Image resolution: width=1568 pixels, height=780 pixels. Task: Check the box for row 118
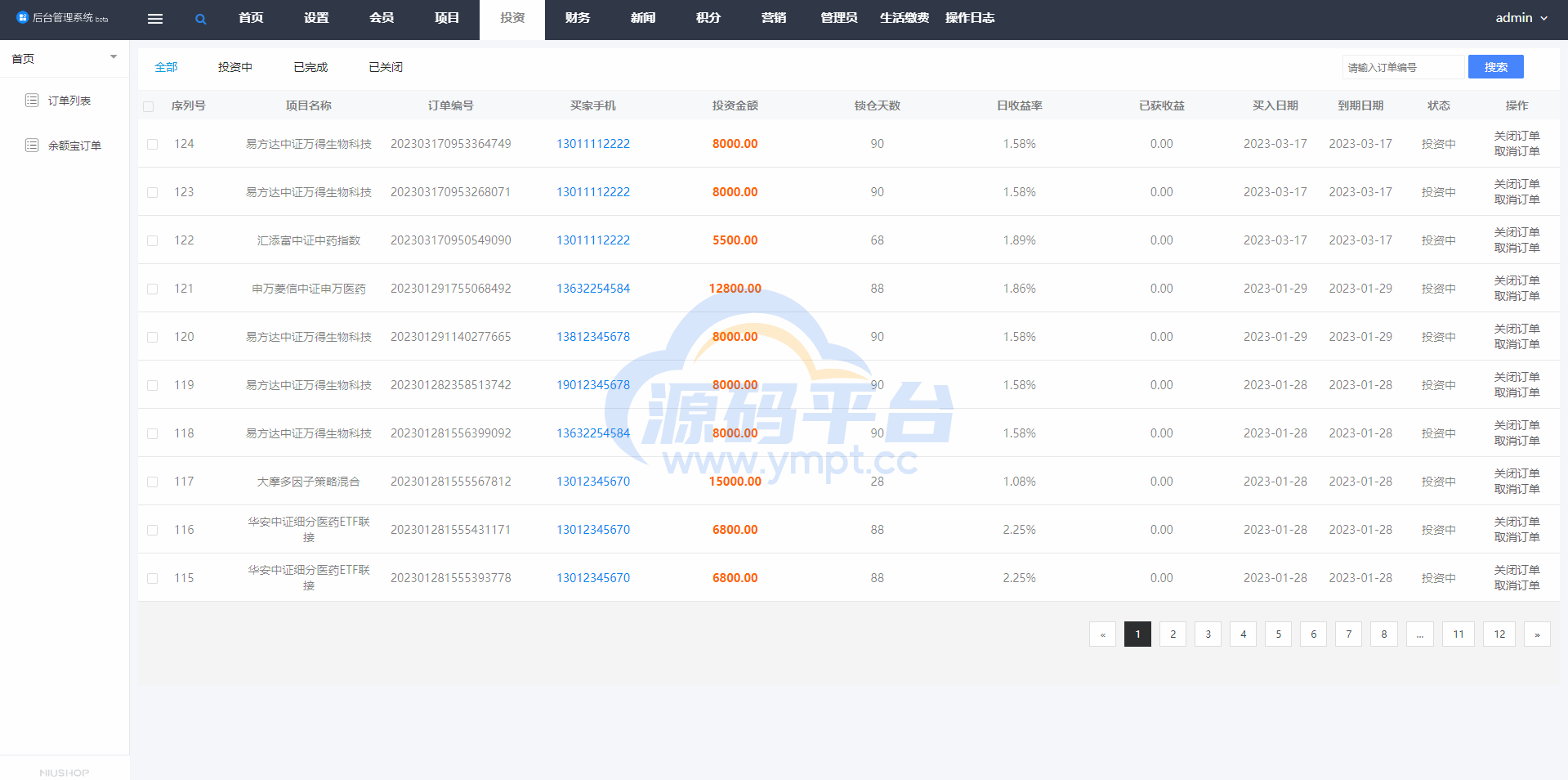click(152, 433)
